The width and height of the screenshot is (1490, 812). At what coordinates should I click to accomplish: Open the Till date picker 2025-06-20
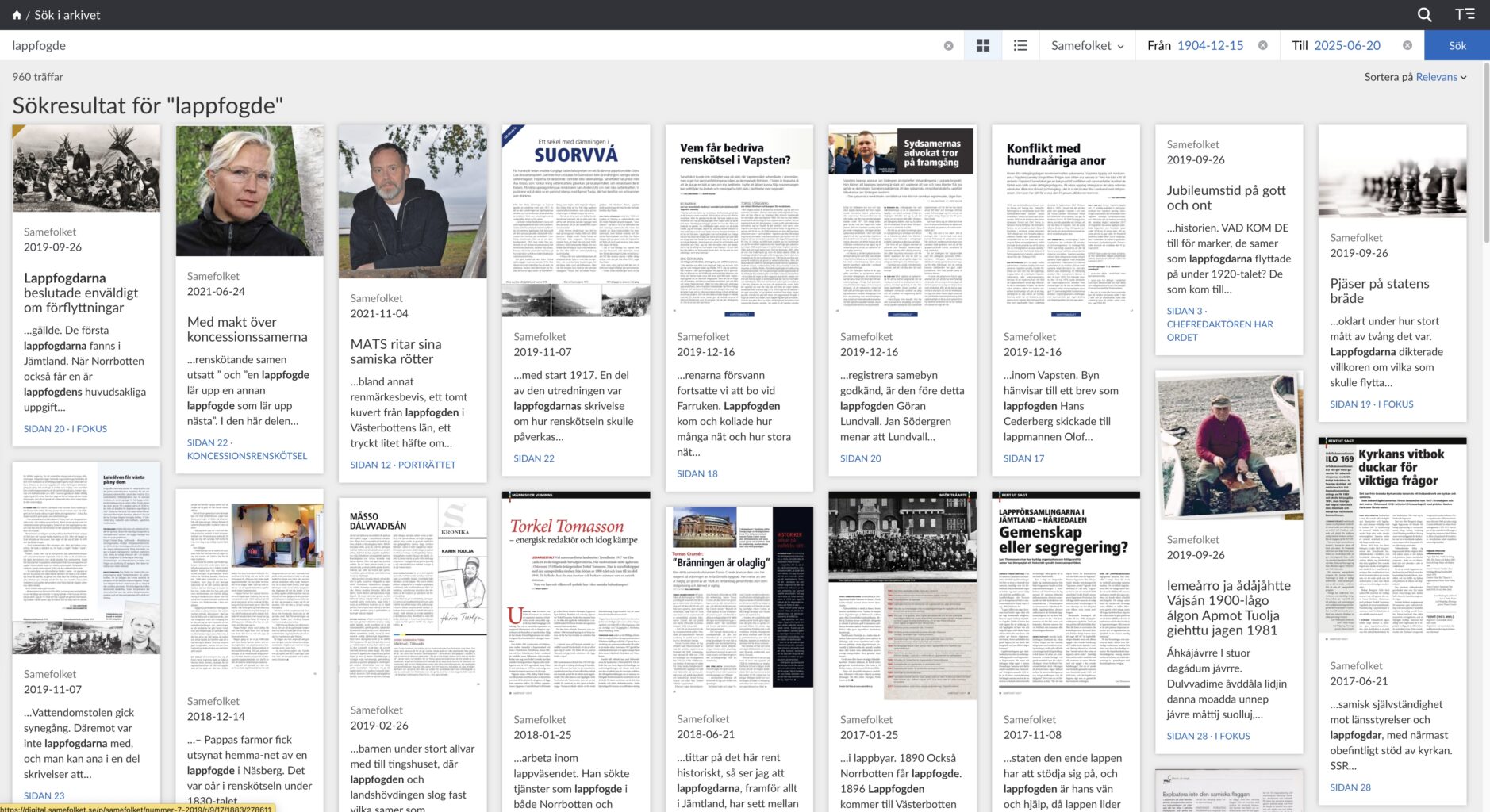[x=1346, y=46]
